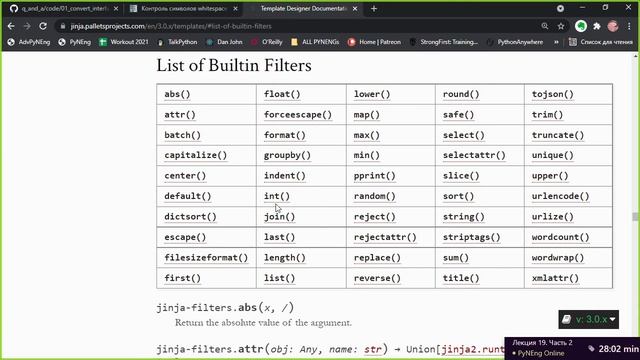The image size is (640, 360).
Task: Open the reverse() filter link
Action: (x=377, y=278)
